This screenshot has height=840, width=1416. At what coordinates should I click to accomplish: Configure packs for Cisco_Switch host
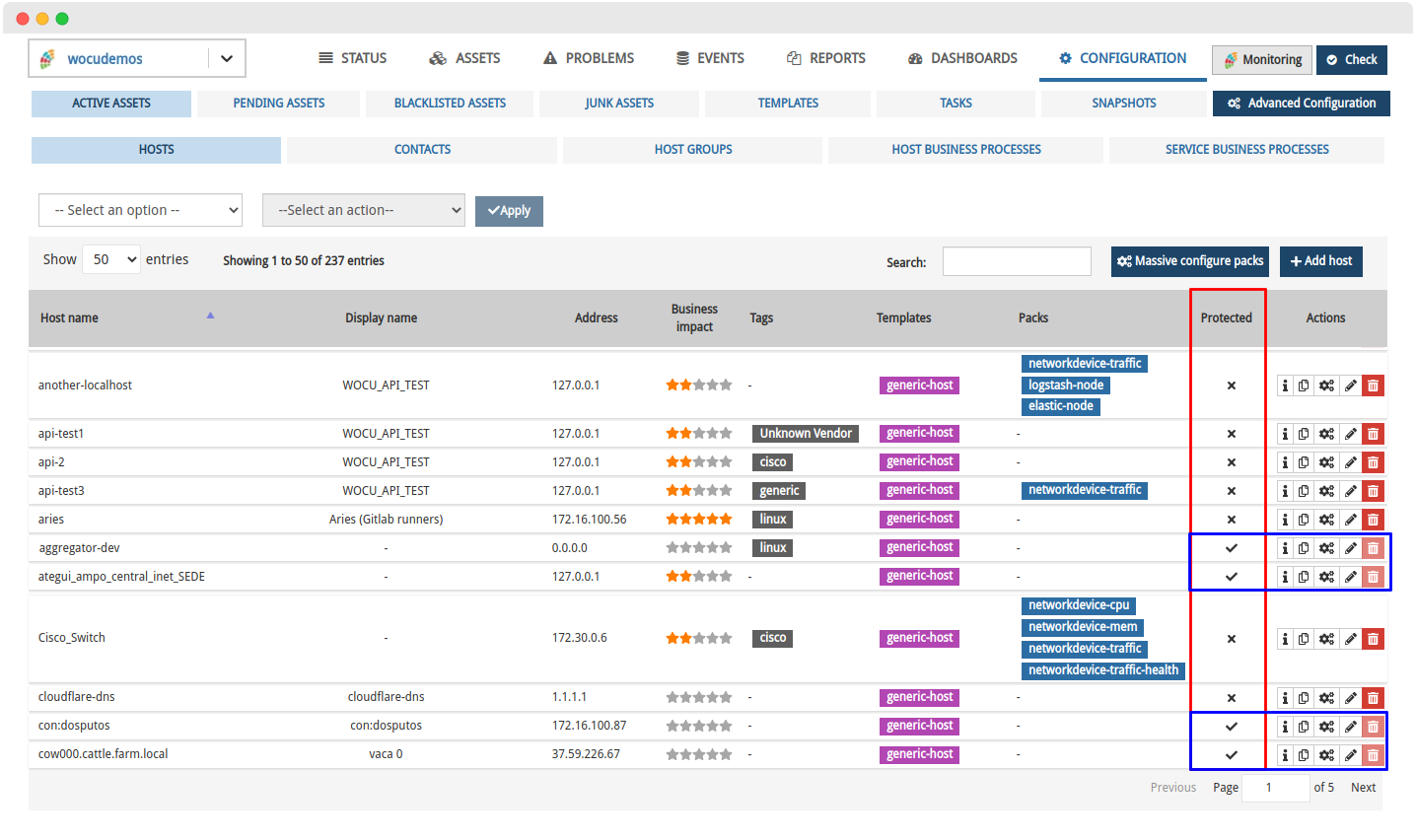1327,639
